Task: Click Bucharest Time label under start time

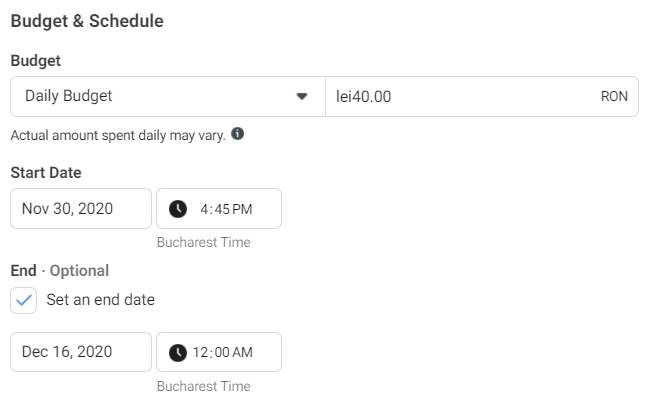Action: (x=204, y=242)
